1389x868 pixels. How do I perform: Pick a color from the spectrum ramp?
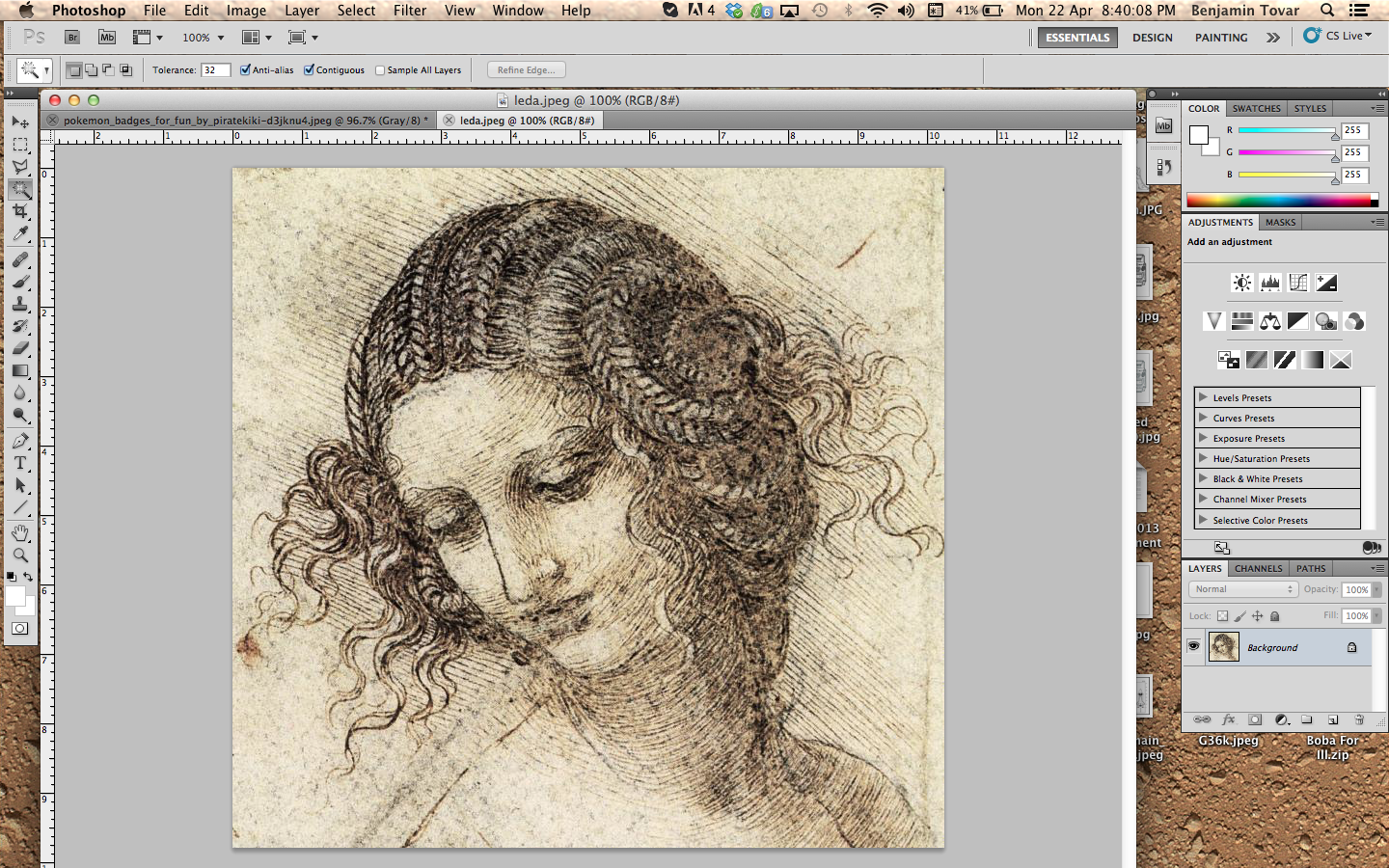tap(1283, 201)
